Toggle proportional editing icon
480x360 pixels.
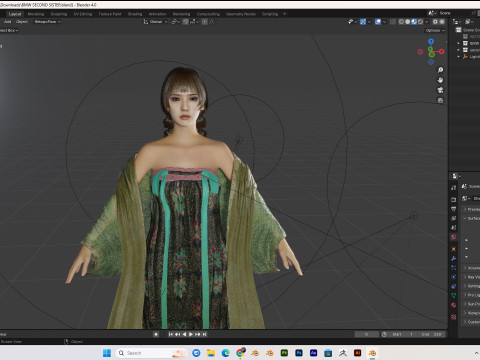click(x=205, y=22)
